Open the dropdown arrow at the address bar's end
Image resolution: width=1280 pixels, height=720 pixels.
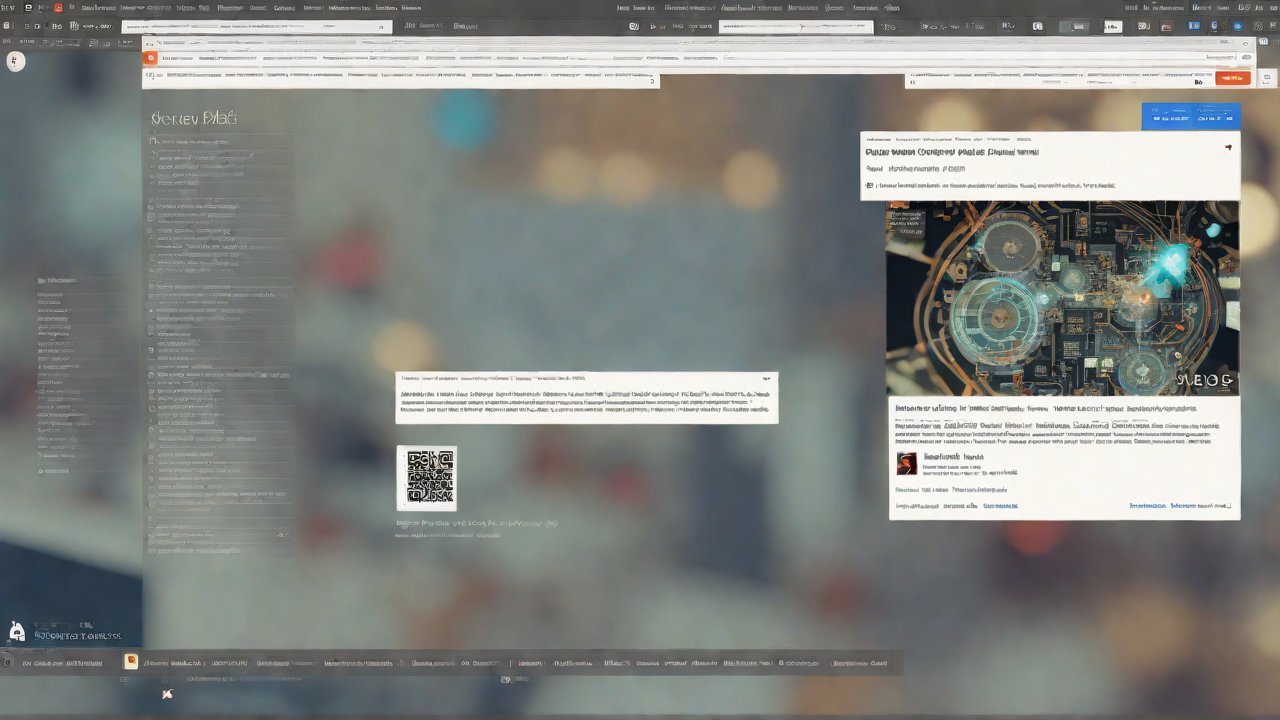pos(380,27)
